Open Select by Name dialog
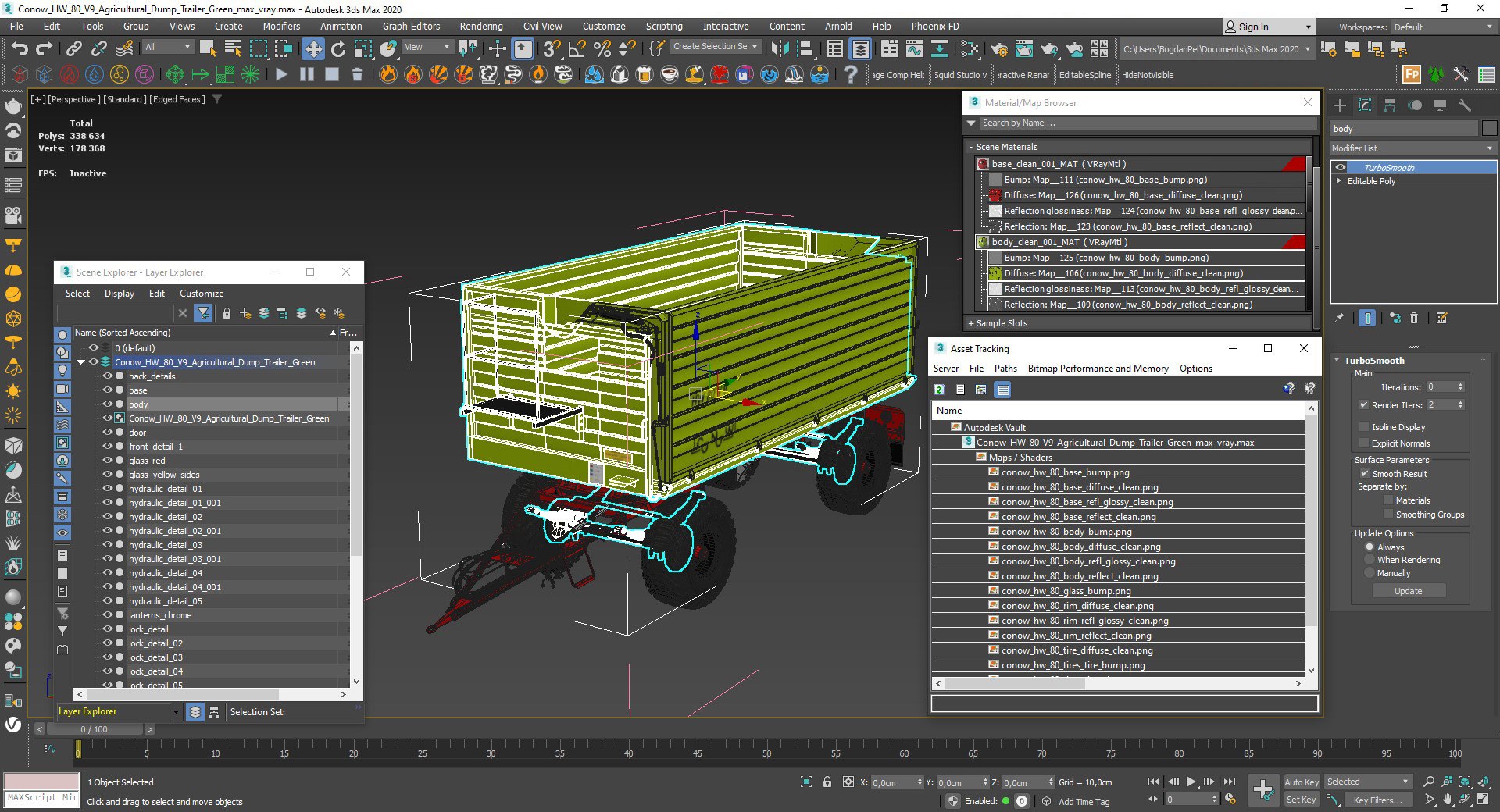Image resolution: width=1500 pixels, height=812 pixels. pos(233,48)
